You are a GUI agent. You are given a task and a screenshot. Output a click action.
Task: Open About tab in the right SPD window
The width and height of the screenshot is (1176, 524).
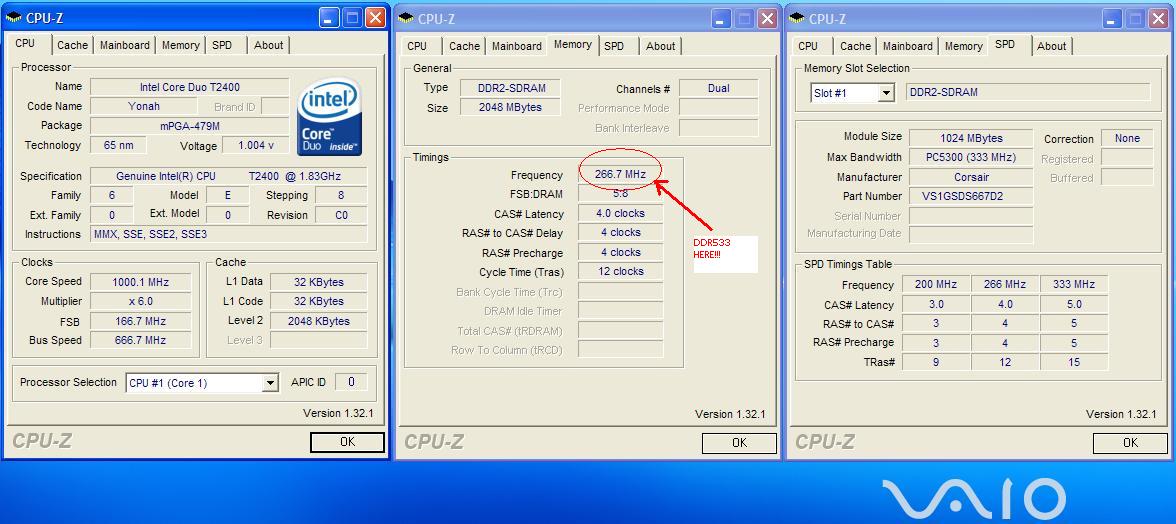click(1052, 46)
